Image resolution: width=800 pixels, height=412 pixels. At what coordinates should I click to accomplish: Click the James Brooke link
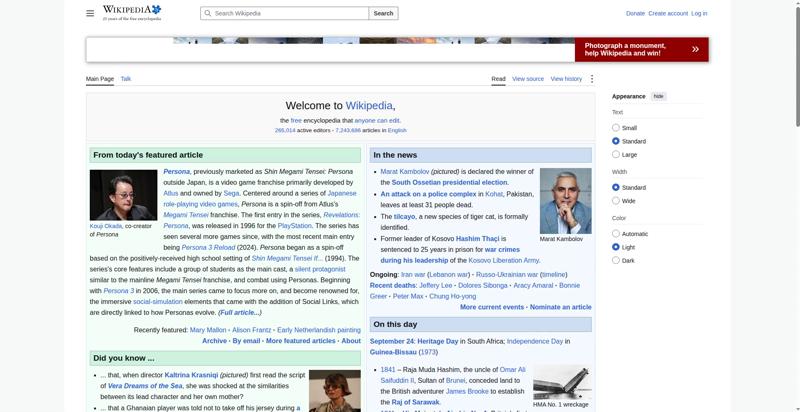[x=467, y=391]
